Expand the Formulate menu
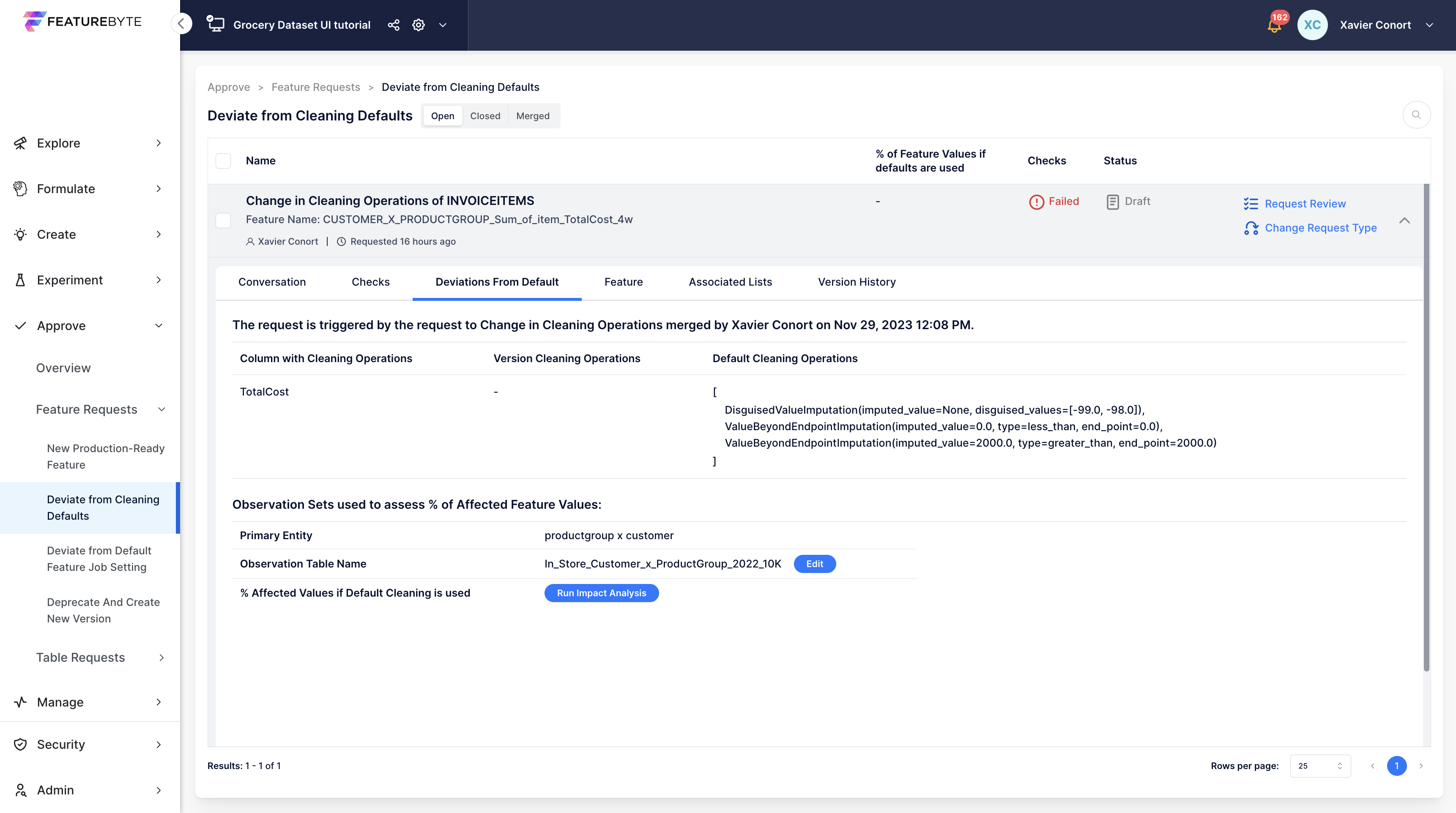 click(x=159, y=189)
